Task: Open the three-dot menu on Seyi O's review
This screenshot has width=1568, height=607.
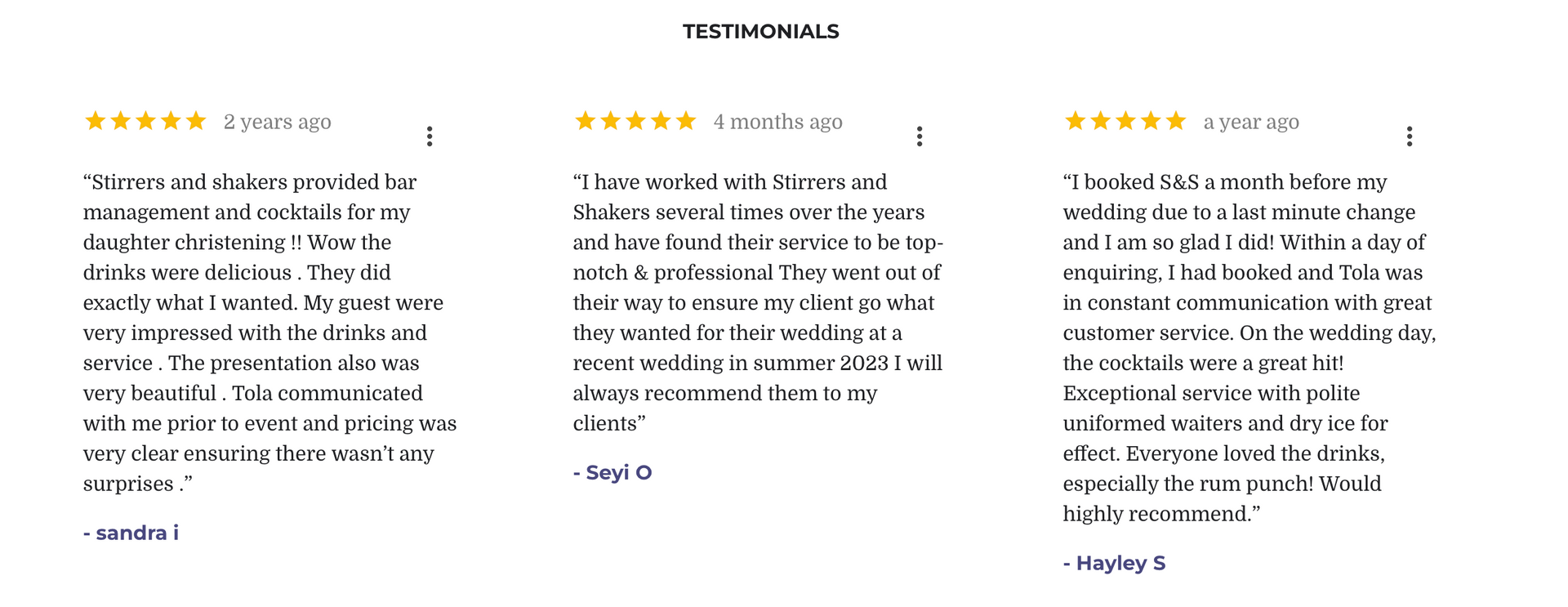Action: [920, 136]
